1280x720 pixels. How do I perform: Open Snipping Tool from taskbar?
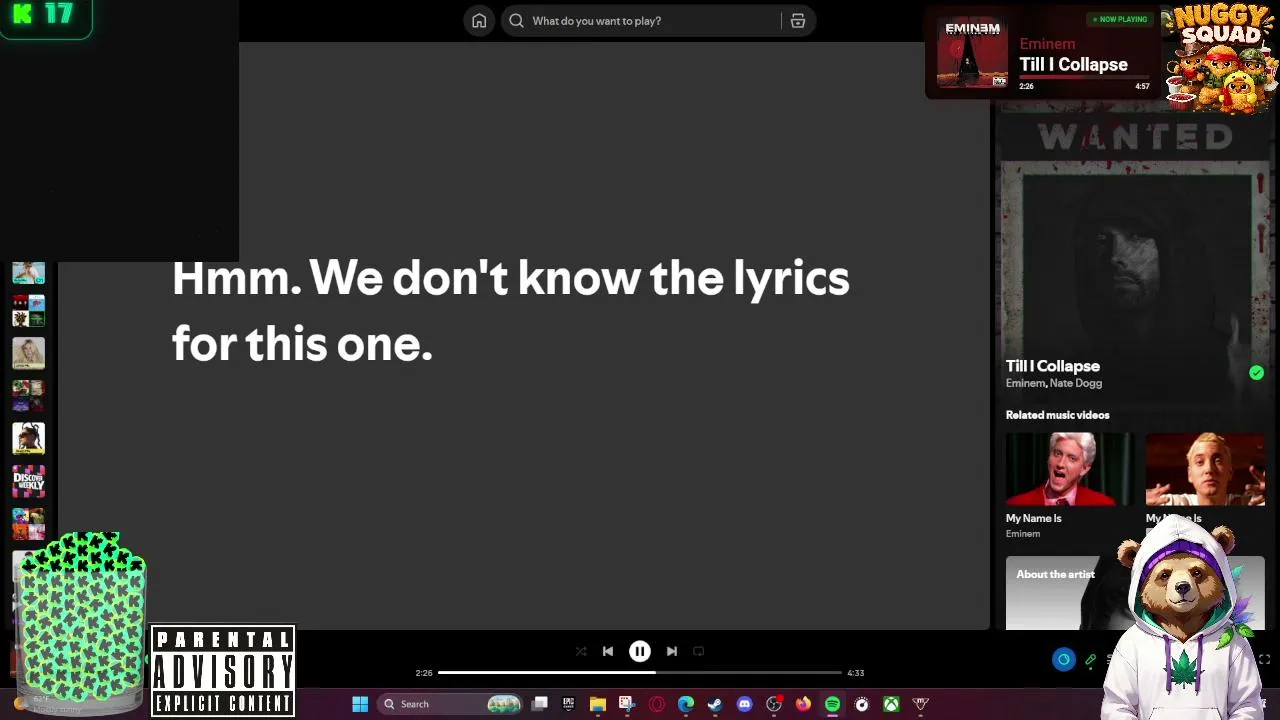point(627,704)
